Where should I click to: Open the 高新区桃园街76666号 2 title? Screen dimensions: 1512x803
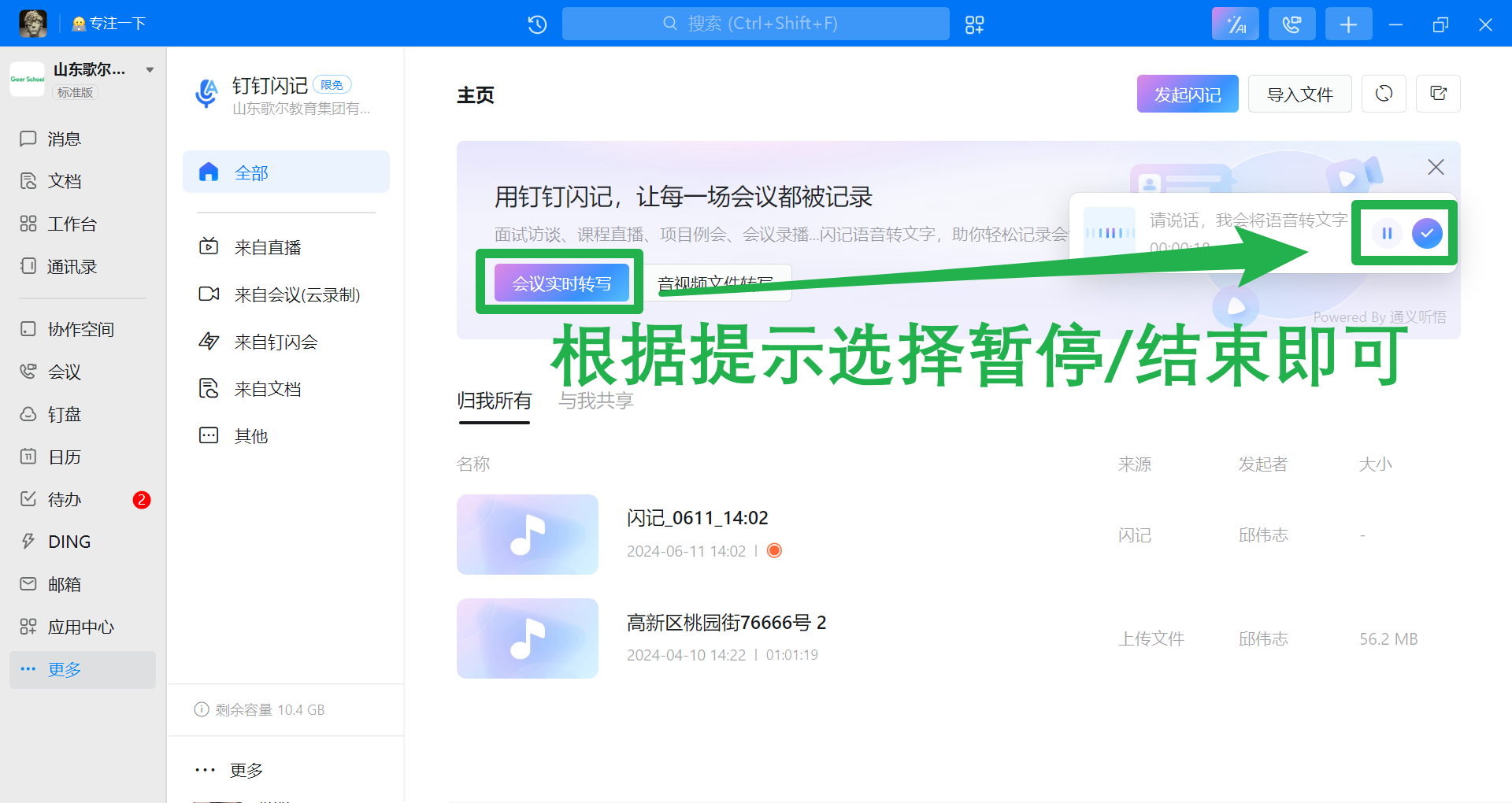[727, 623]
